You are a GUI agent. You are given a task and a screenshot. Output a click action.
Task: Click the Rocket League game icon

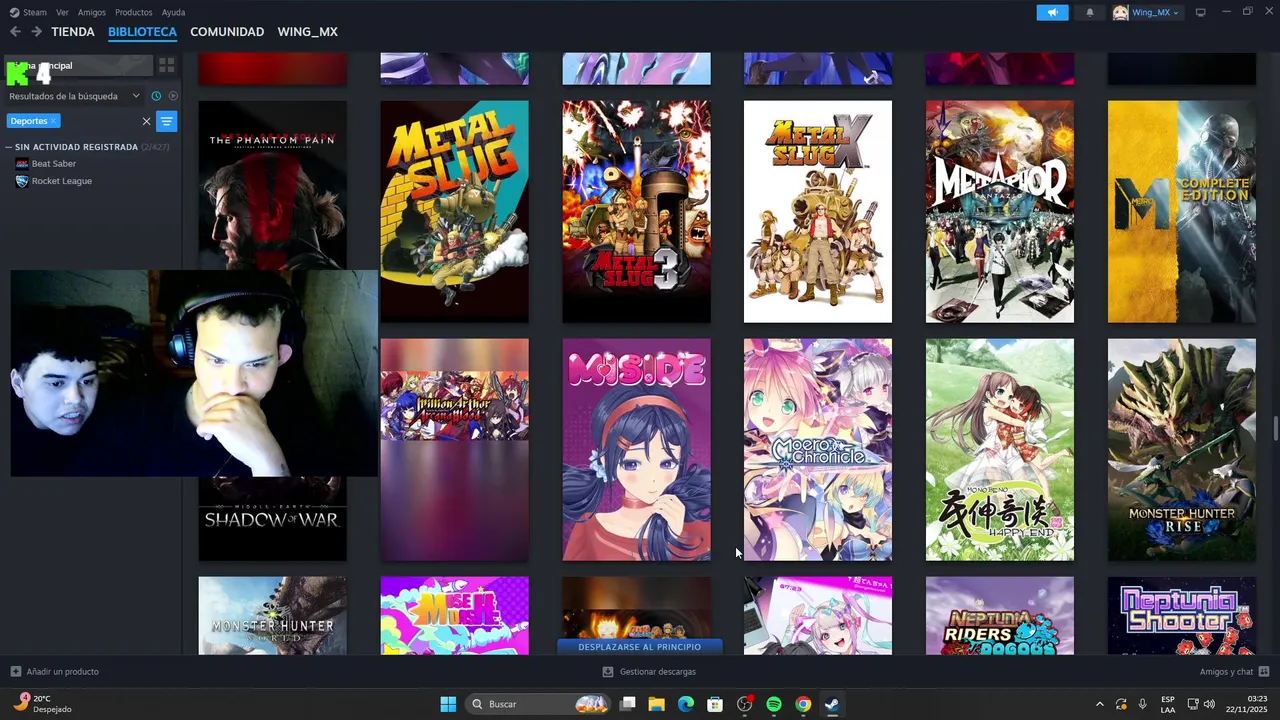[x=22, y=181]
